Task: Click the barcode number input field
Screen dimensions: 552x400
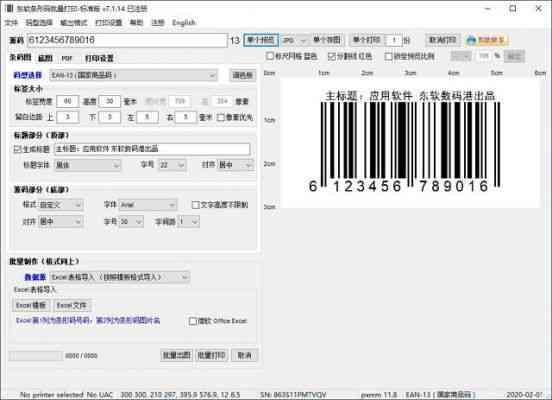Action: (127, 40)
